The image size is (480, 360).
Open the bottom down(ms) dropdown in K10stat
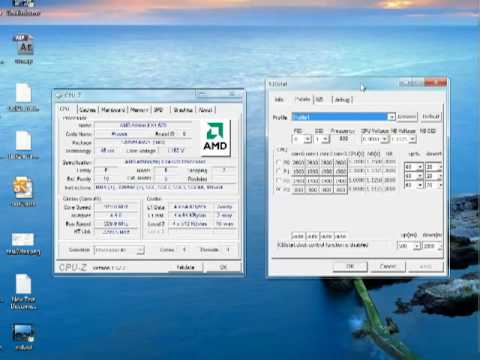tap(432, 246)
